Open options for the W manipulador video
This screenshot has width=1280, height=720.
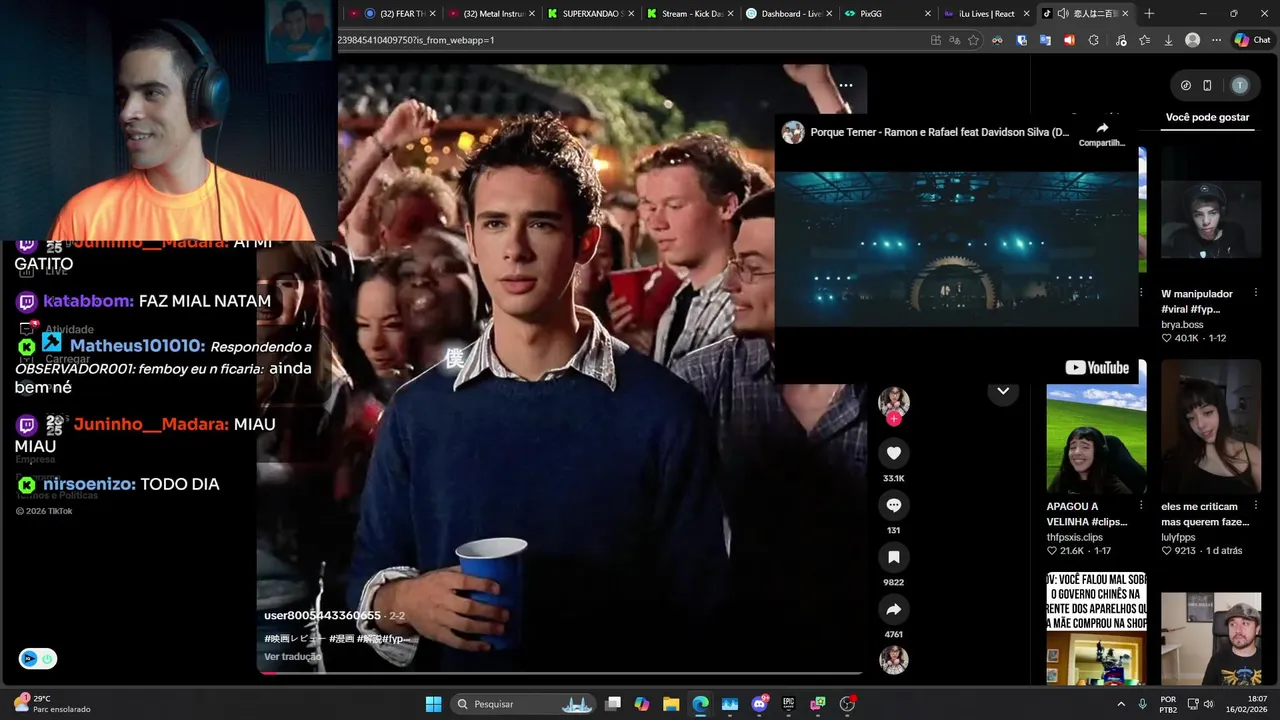pyautogui.click(x=1255, y=293)
